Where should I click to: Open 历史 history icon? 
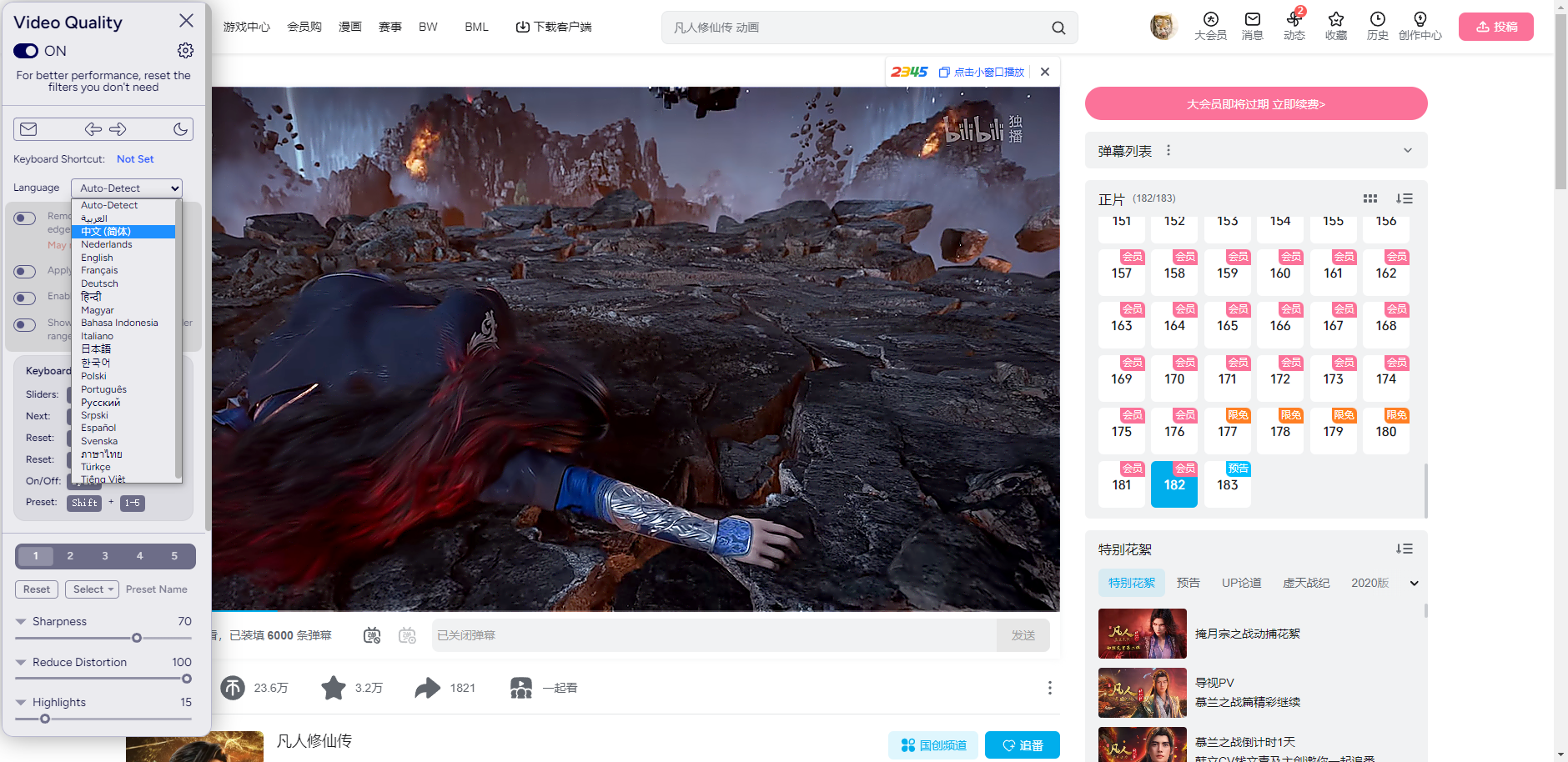tap(1378, 26)
